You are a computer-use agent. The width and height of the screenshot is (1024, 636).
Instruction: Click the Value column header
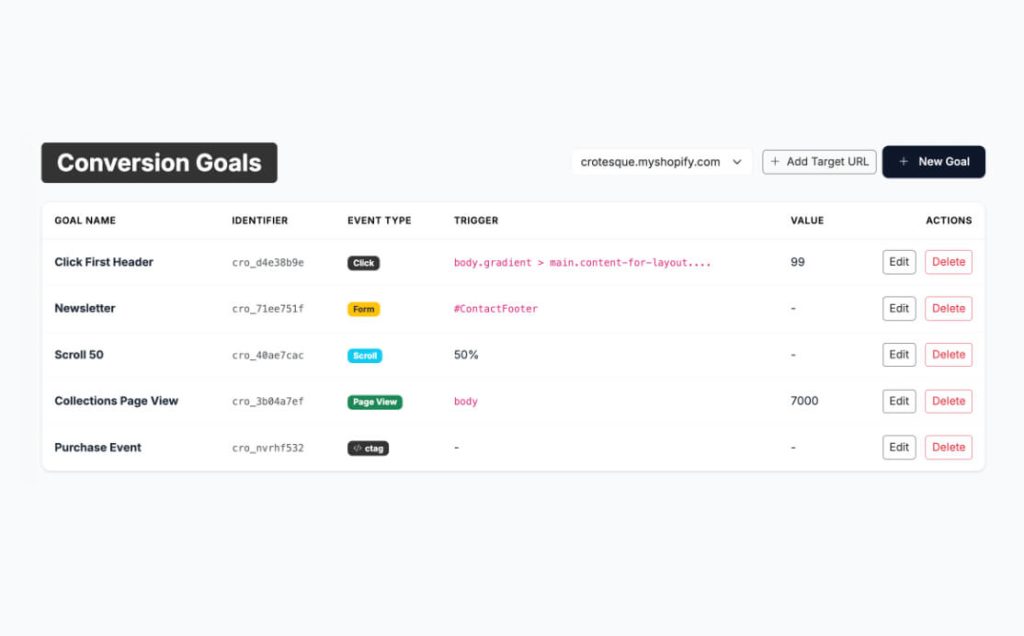[x=807, y=220]
